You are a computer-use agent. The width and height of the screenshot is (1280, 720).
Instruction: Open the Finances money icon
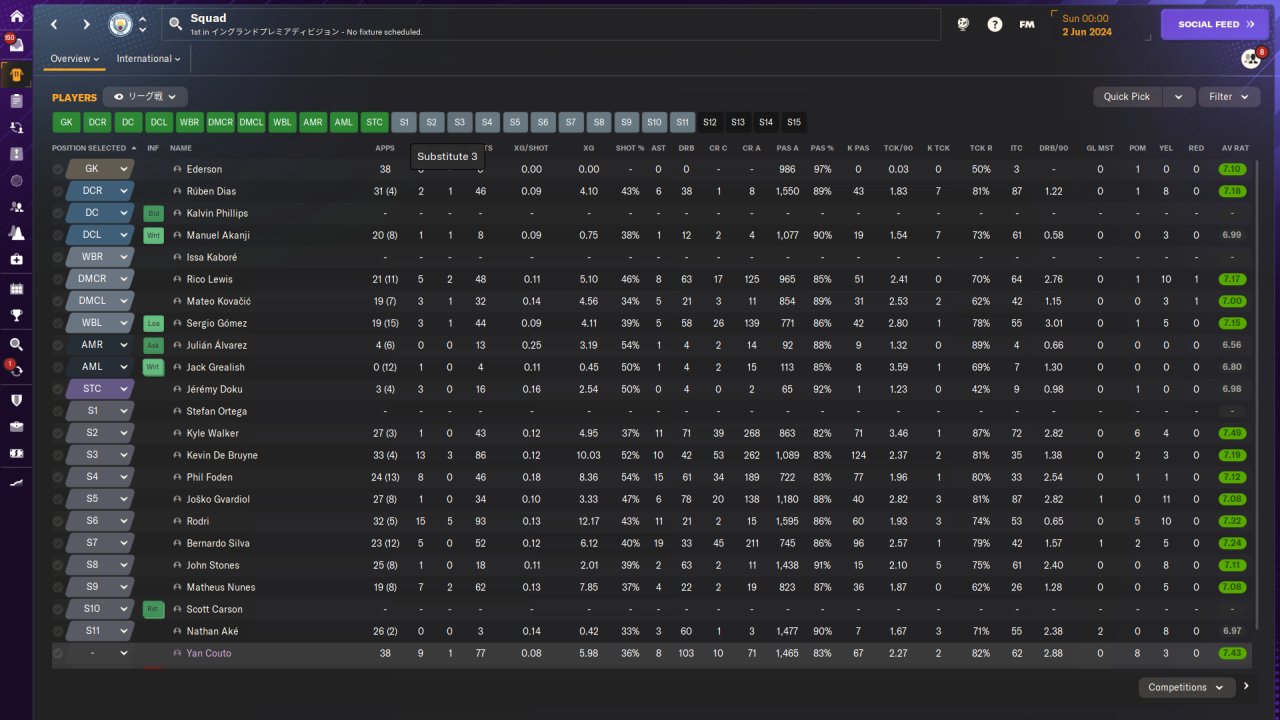pos(16,453)
